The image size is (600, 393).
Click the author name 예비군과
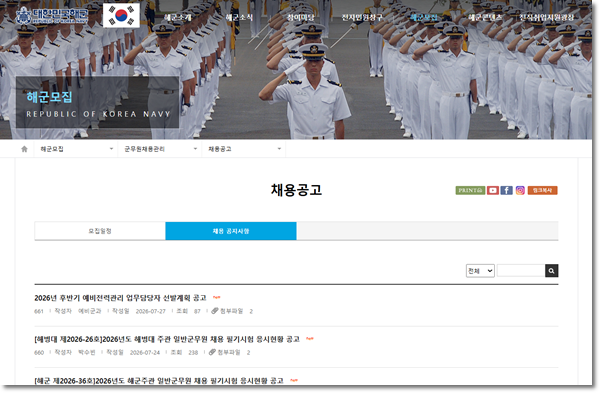click(90, 311)
